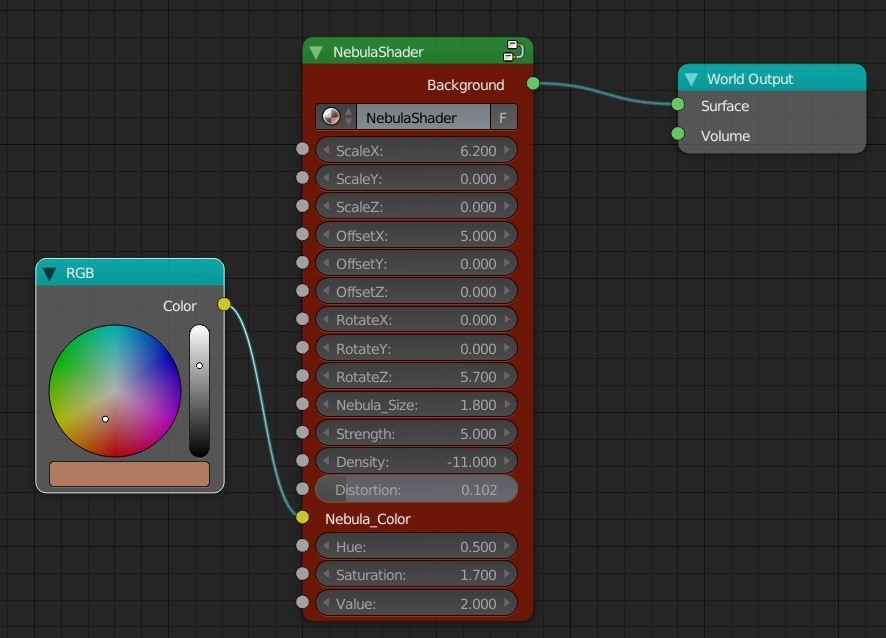
Task: Click the ScaleX input socket
Action: click(x=302, y=149)
